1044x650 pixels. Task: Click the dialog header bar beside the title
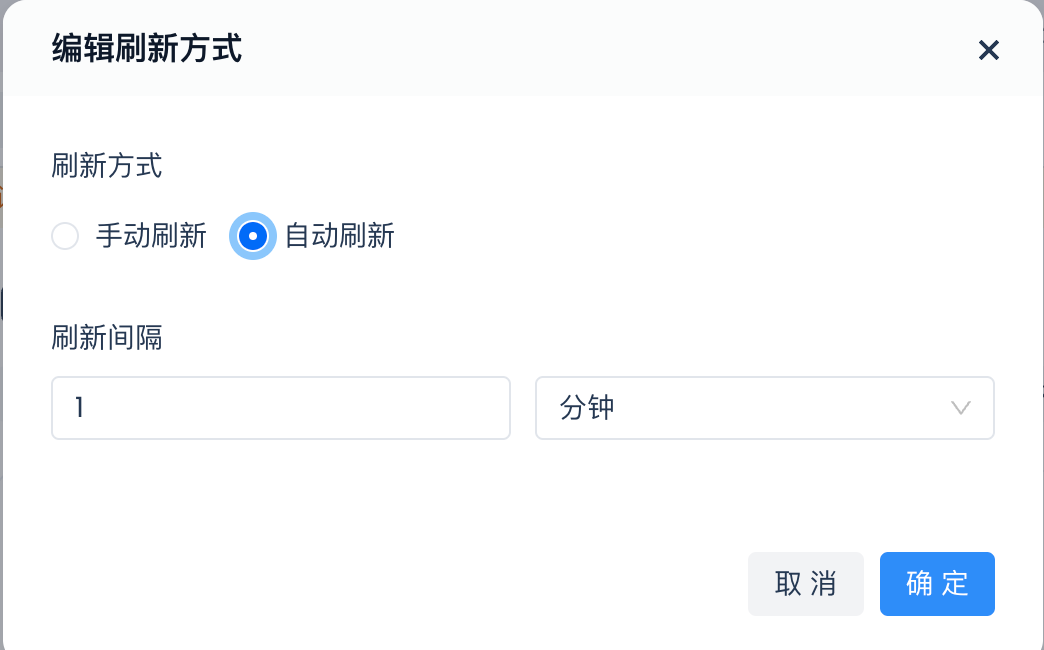600,48
